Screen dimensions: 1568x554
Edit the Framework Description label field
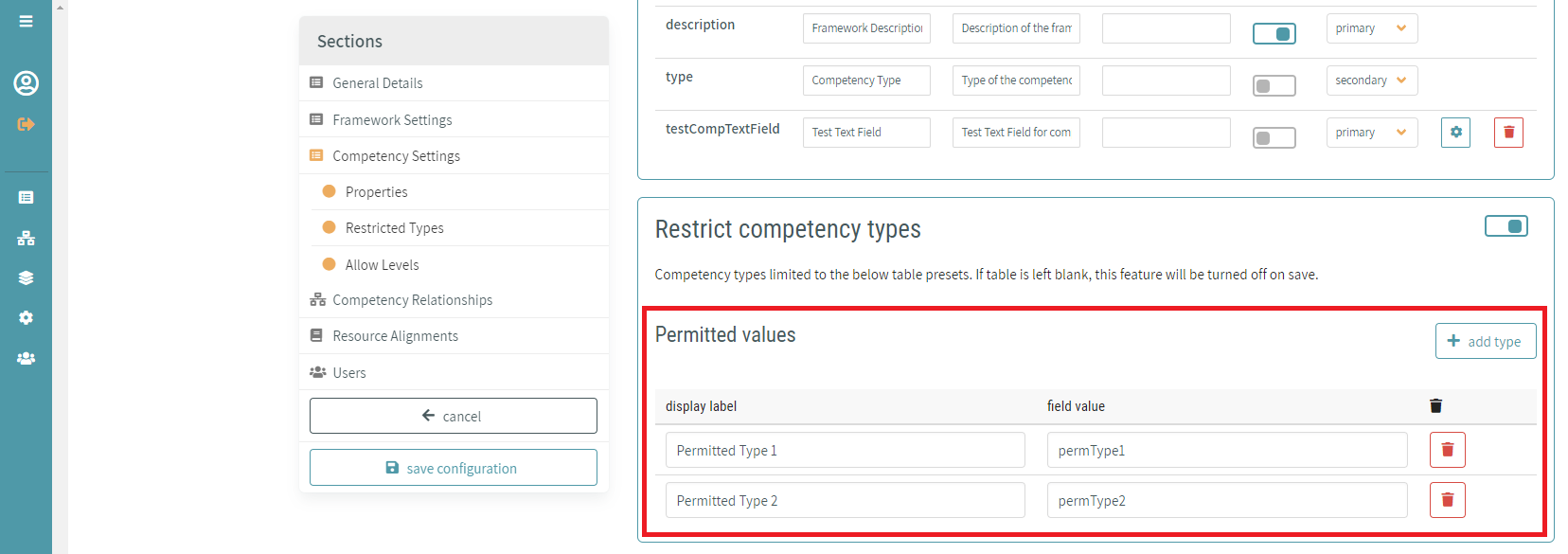tap(866, 28)
